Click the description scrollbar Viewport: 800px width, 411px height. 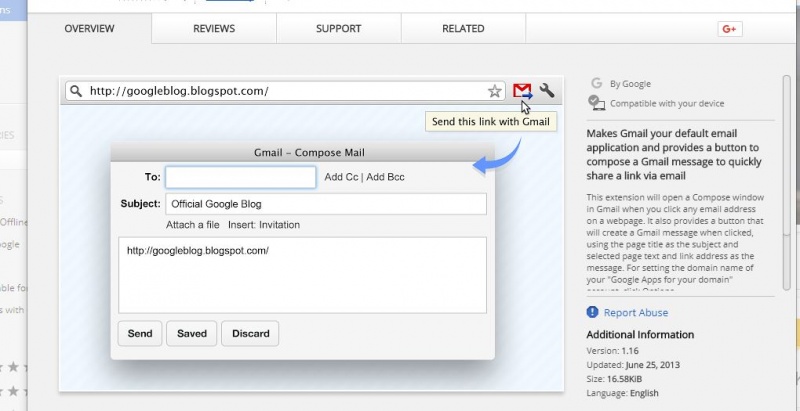tap(787, 183)
